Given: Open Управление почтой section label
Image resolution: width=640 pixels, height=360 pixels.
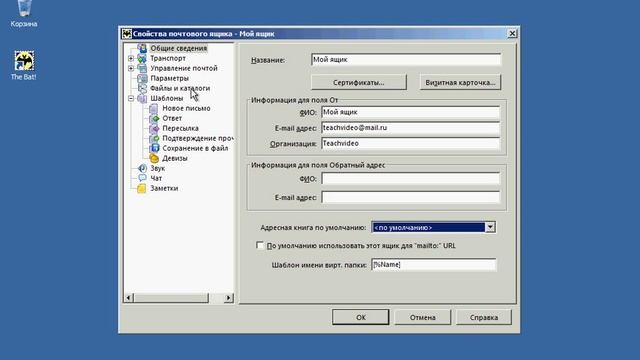Looking at the screenshot, I should click(x=184, y=68).
